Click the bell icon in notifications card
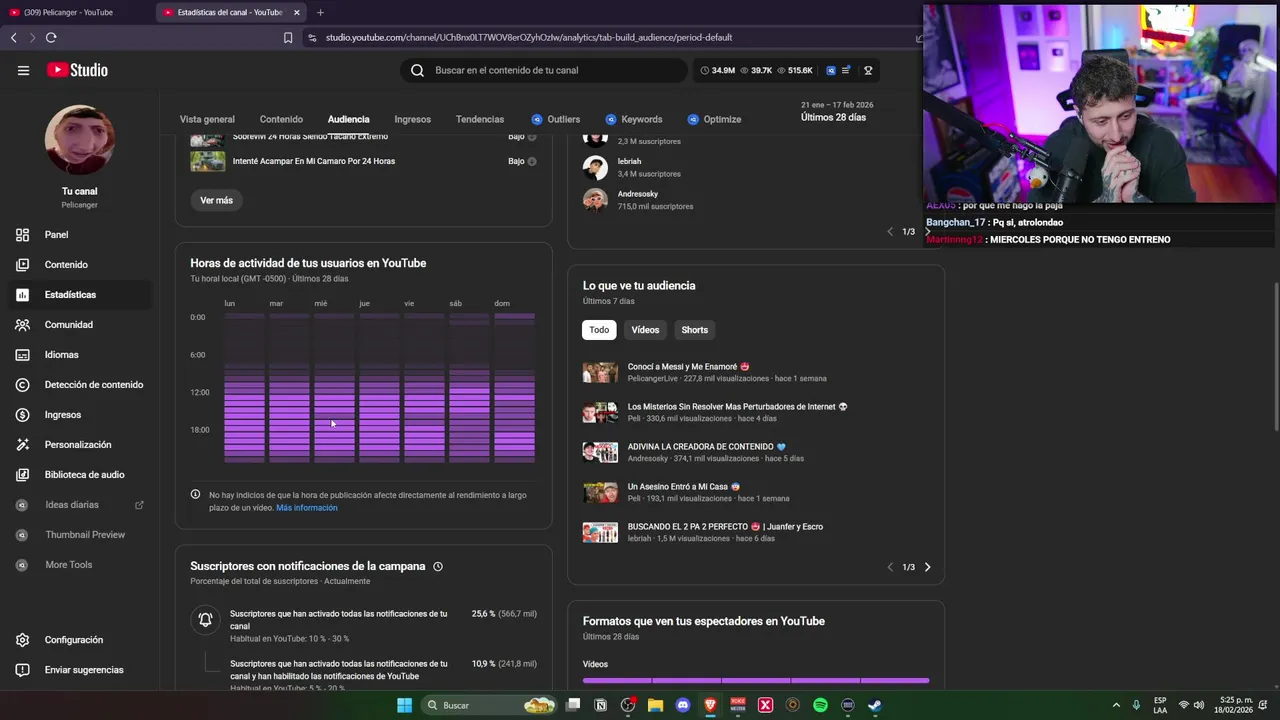The image size is (1280, 720). pos(205,620)
